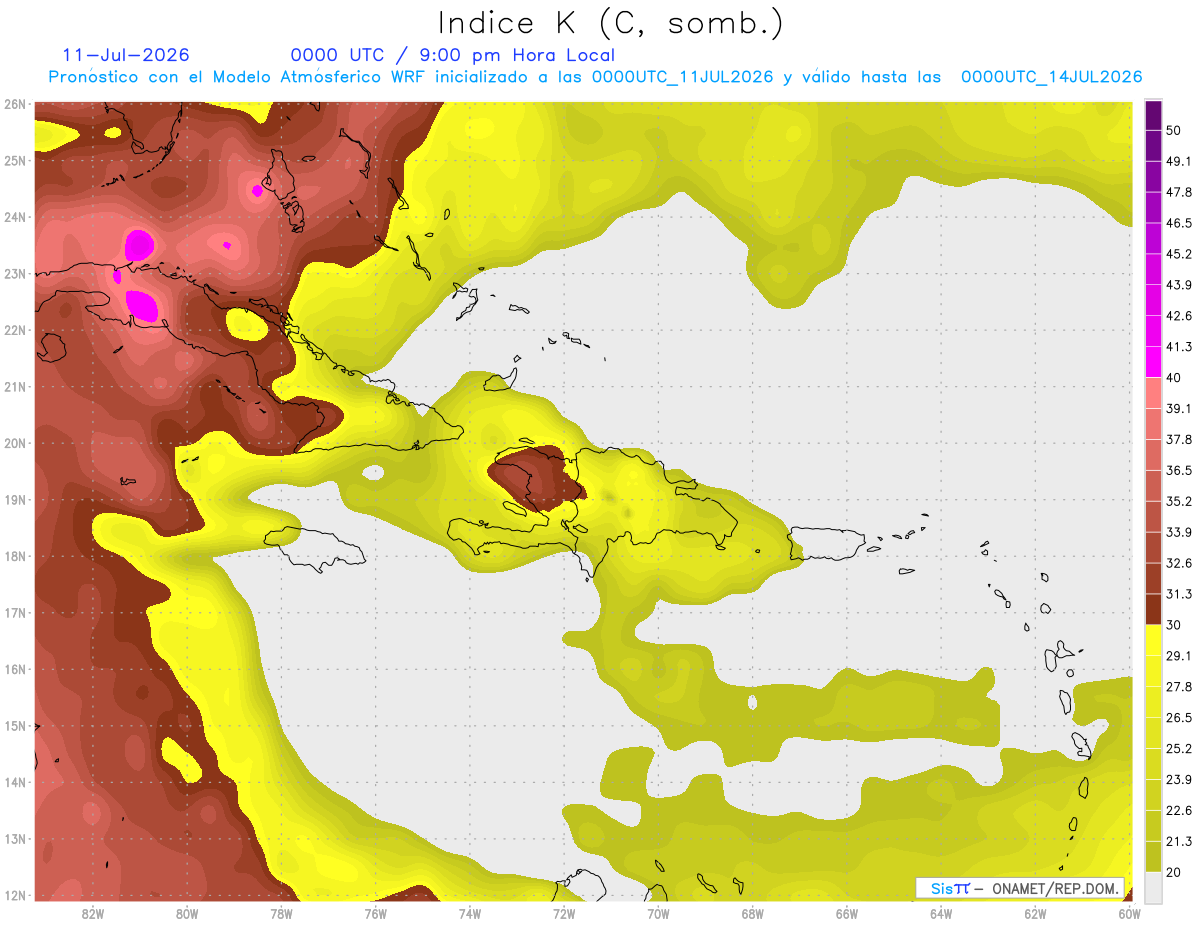Click the "12N" latitude axis label
The image size is (1200, 927).
[x=15, y=895]
